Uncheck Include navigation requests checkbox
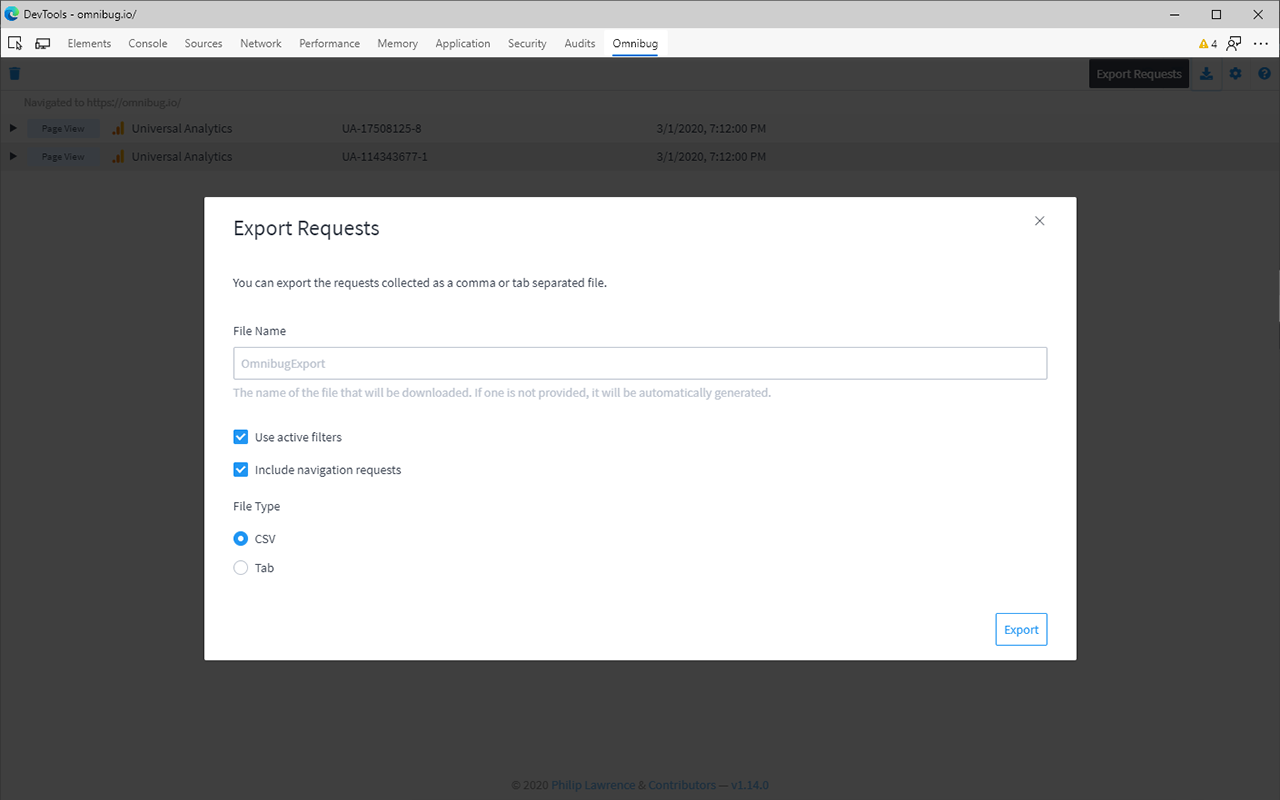 (x=240, y=469)
